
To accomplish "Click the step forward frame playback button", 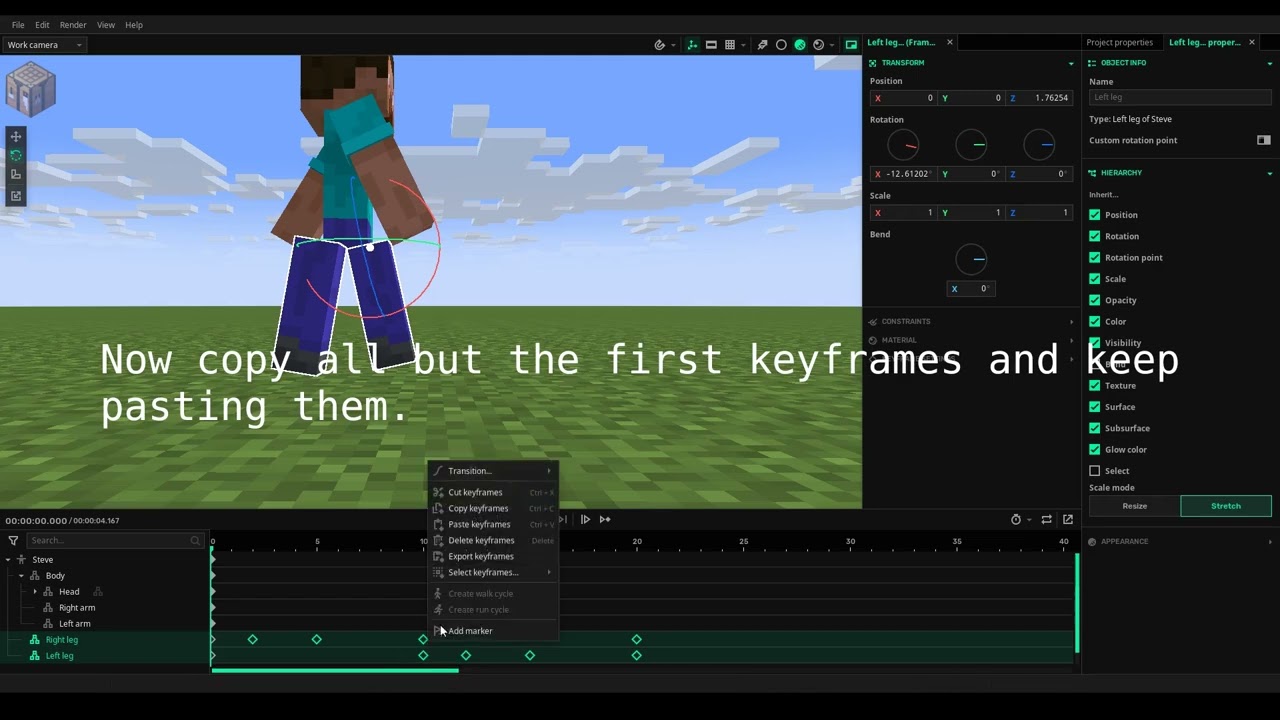I will point(585,519).
